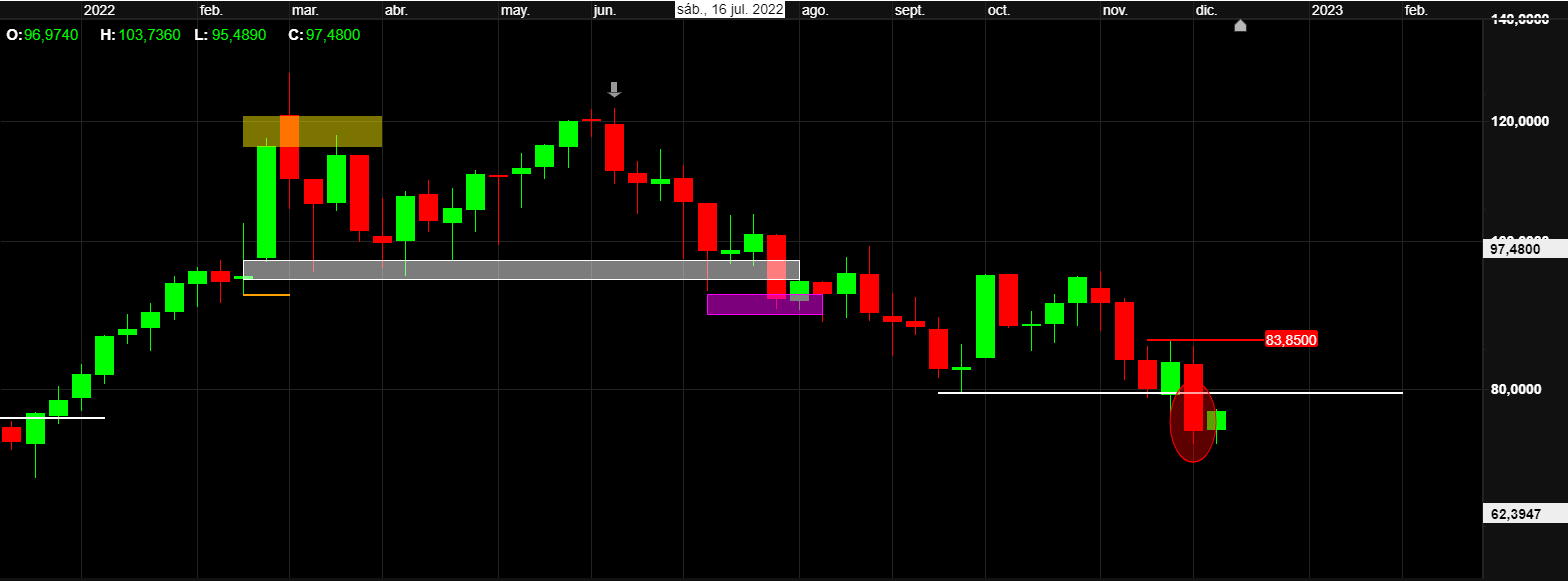The height and width of the screenshot is (581, 1568).
Task: Click the high value H:103,7360
Action: click(140, 34)
